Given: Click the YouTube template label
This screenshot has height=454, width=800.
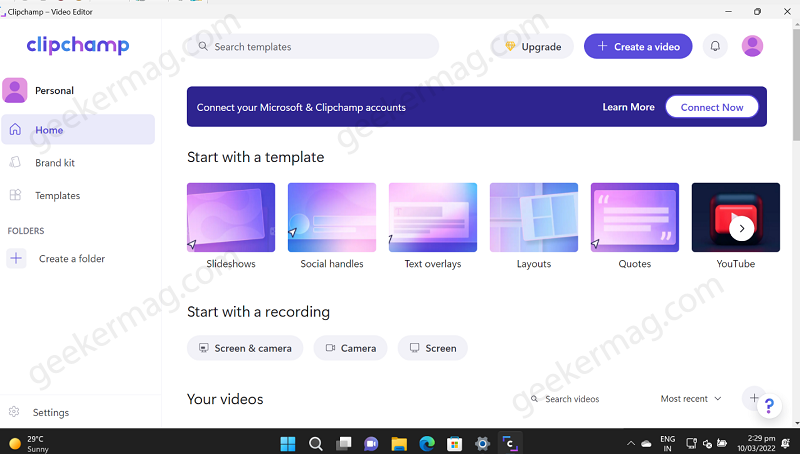Looking at the screenshot, I should click(735, 264).
